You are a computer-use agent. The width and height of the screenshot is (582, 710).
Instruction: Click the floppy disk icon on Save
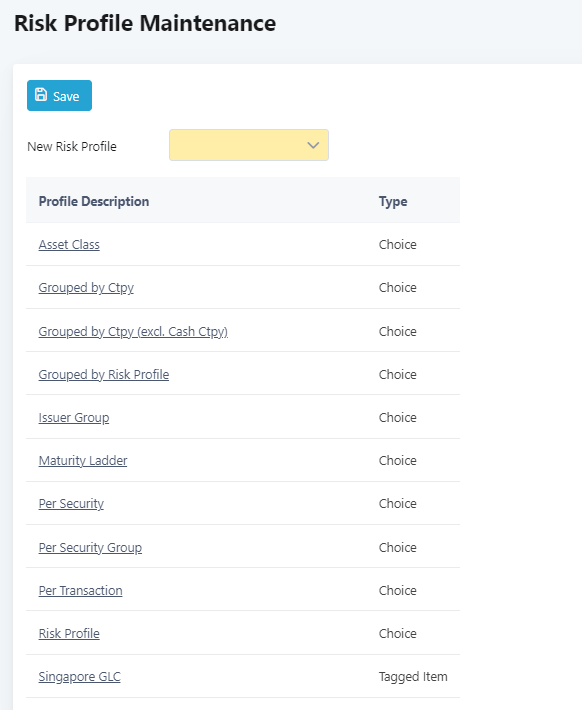(x=41, y=95)
